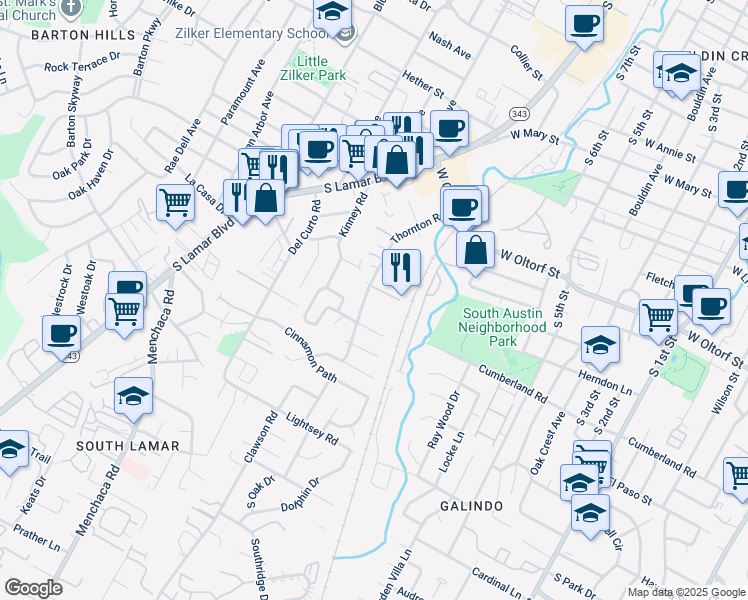Screen dimensions: 748x600
Task: Click the school marker above South Lamar label
Action: pyautogui.click(x=134, y=399)
